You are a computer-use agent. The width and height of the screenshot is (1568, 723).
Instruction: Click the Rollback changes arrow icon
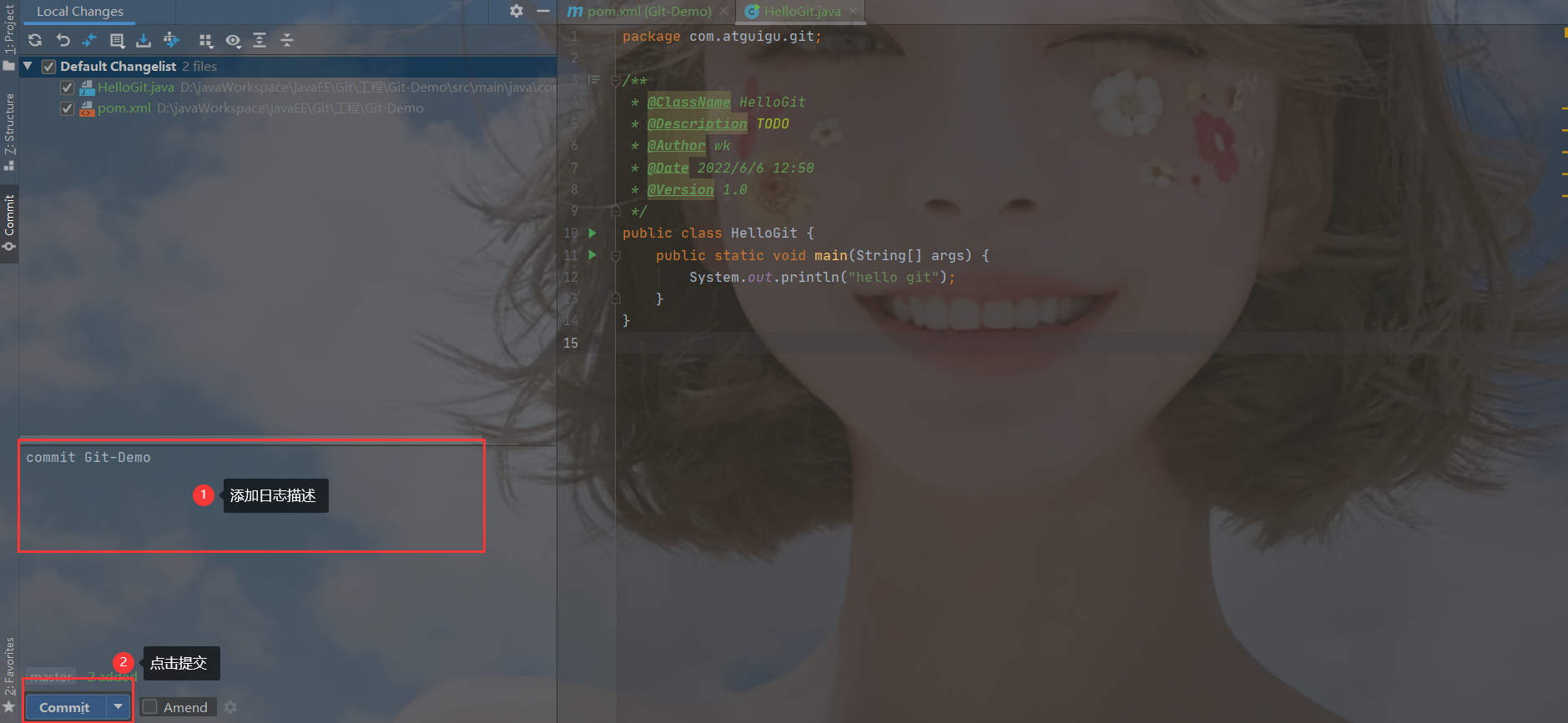63,40
